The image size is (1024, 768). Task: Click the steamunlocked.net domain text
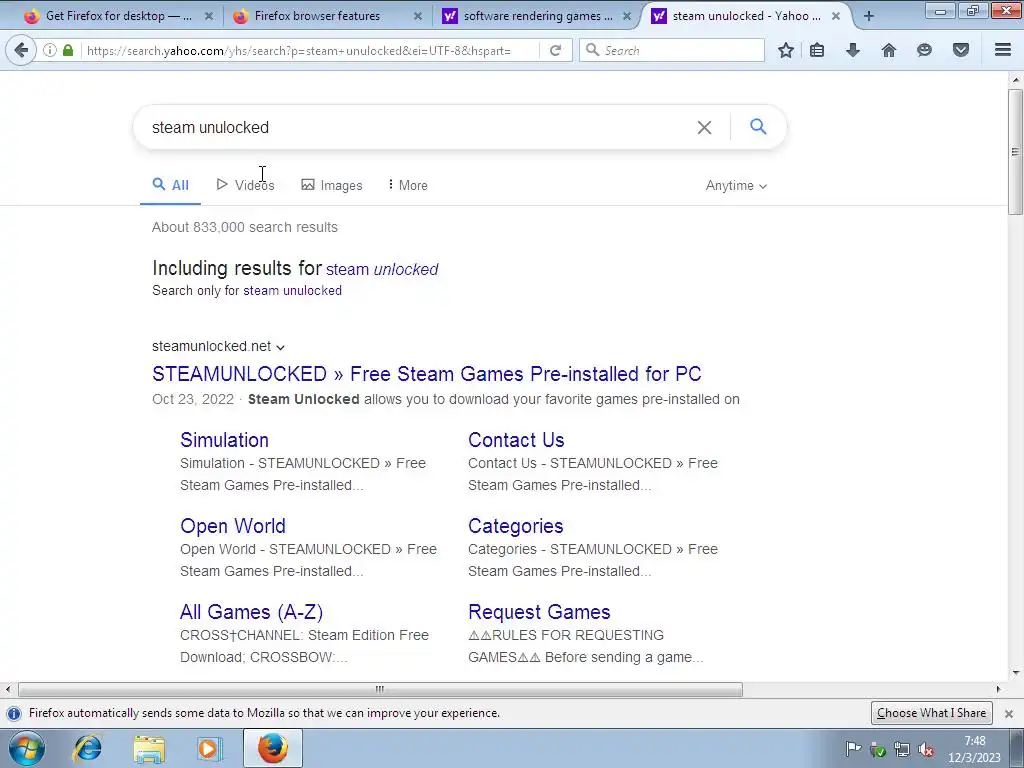tap(212, 346)
